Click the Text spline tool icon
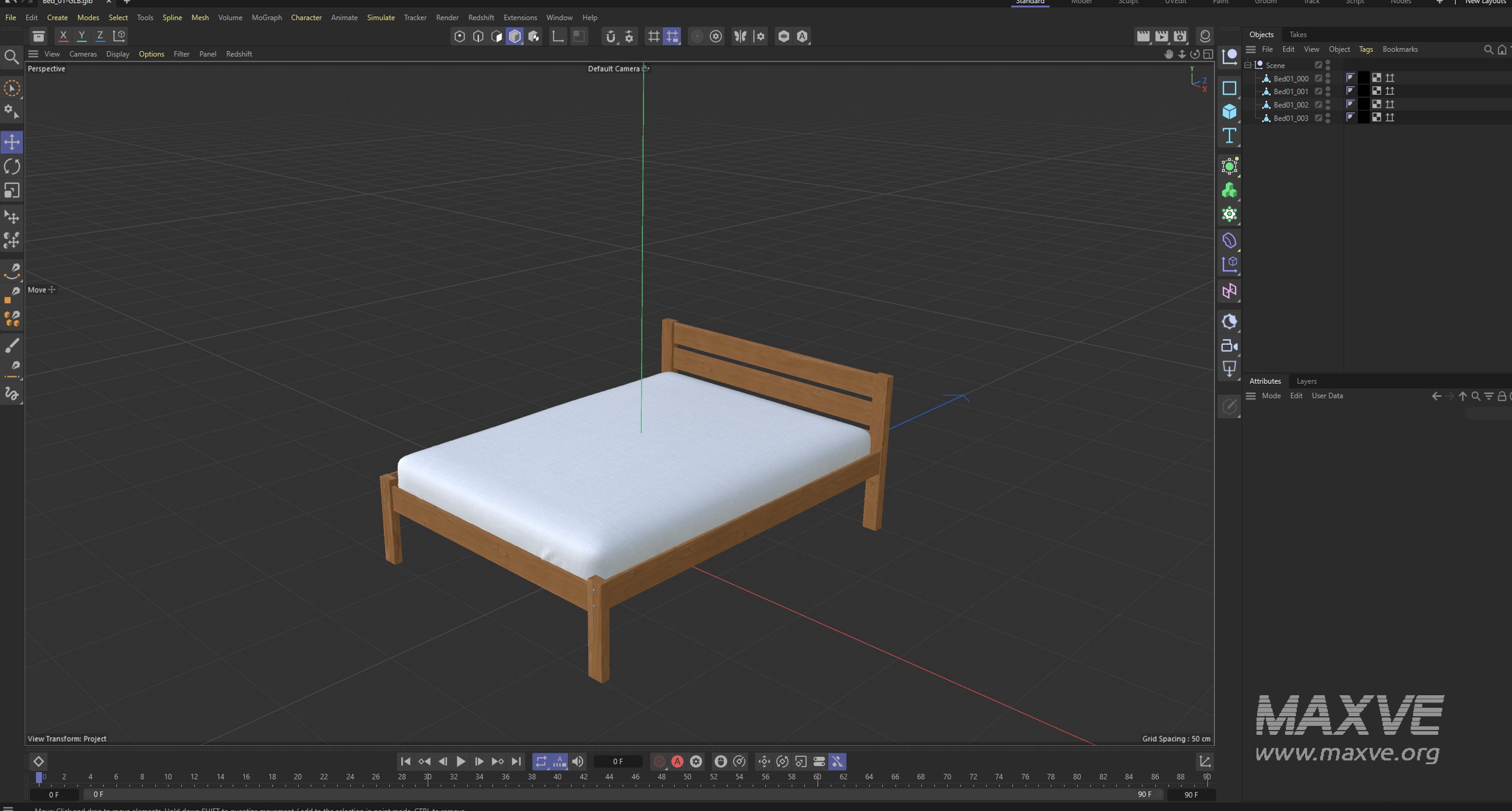This screenshot has height=811, width=1512. (x=1229, y=136)
